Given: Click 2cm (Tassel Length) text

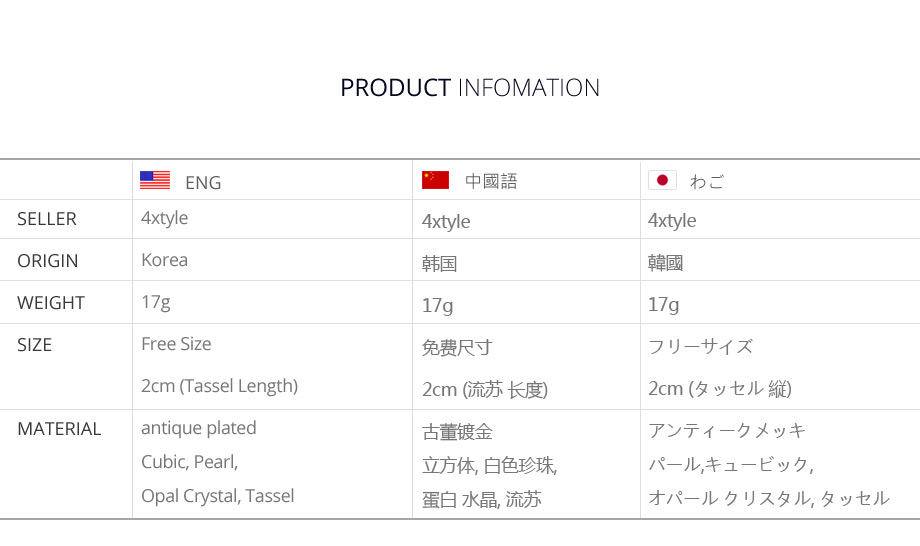Looking at the screenshot, I should pyautogui.click(x=219, y=386).
